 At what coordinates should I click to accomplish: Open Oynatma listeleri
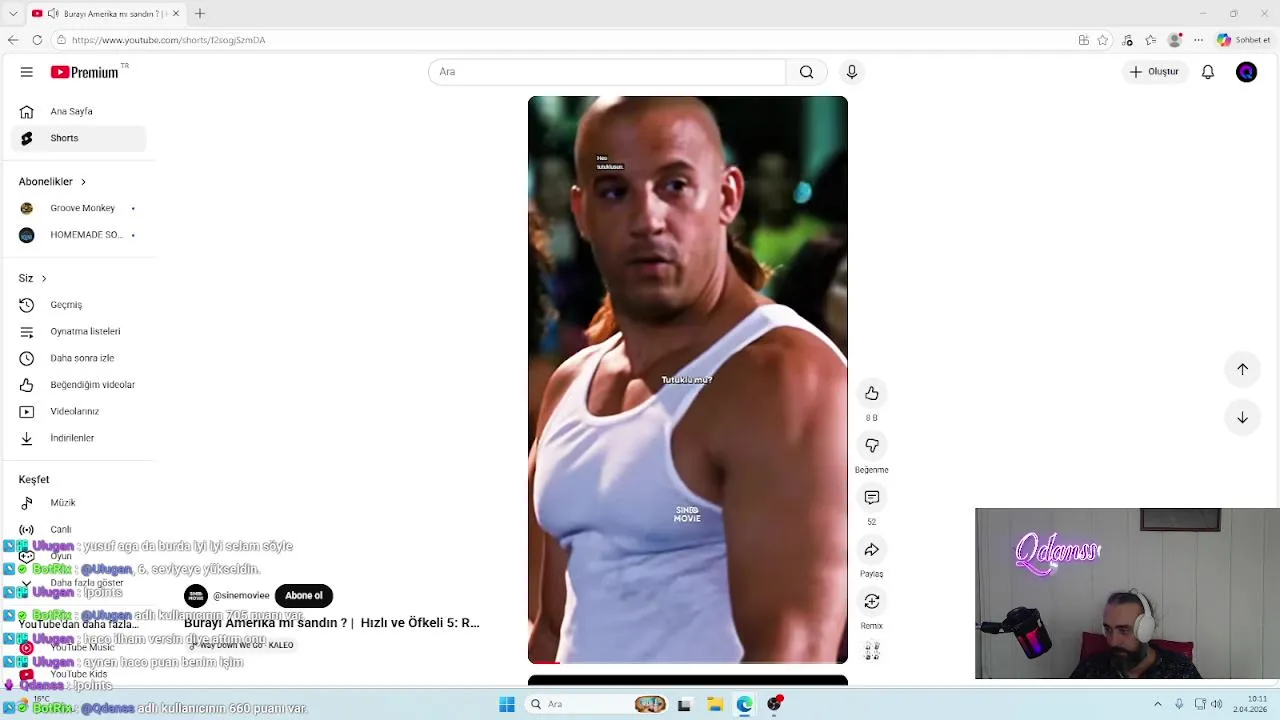pyautogui.click(x=78, y=331)
